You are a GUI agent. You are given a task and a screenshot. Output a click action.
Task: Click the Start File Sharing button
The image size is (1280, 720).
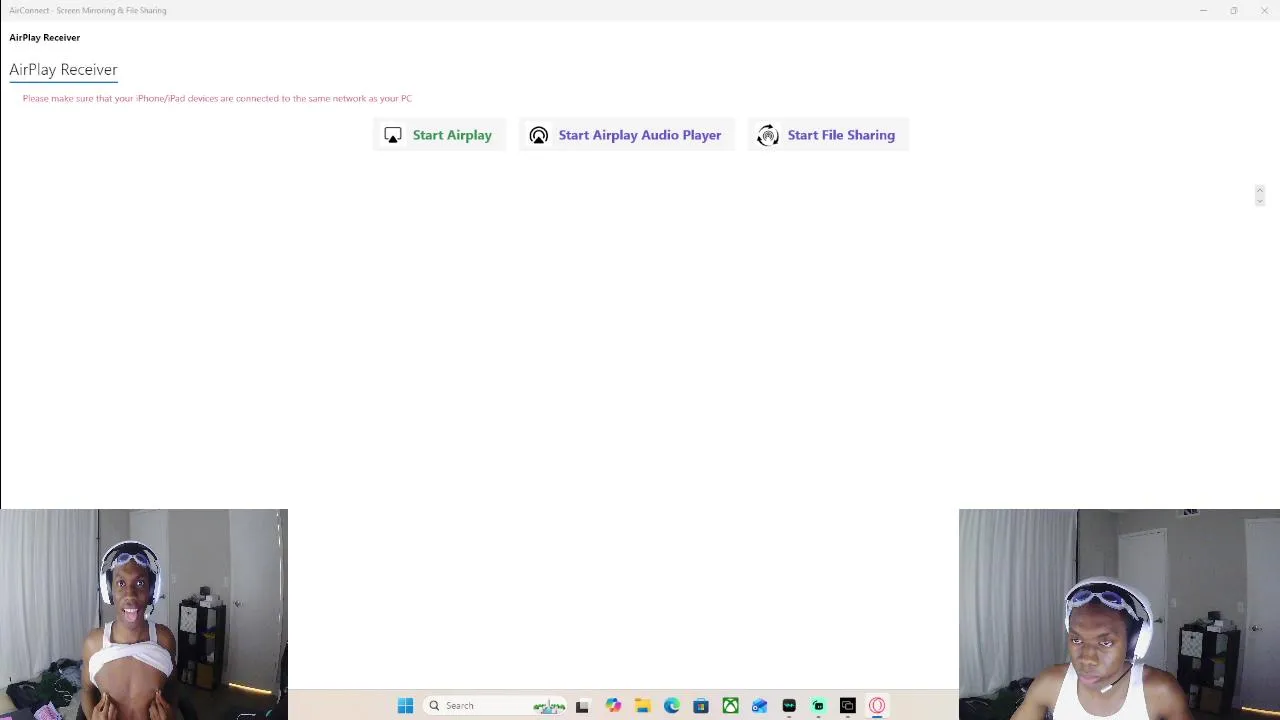[x=827, y=135]
